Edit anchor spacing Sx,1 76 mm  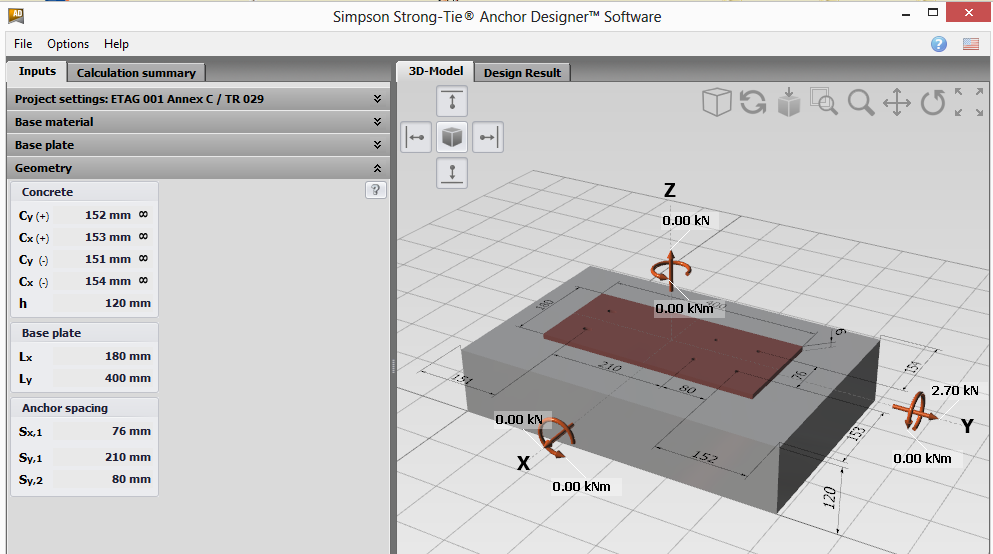(x=103, y=431)
